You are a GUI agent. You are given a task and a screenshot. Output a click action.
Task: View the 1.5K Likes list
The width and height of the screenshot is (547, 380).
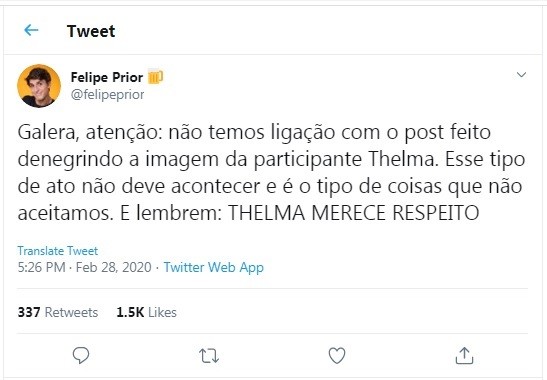point(146,312)
